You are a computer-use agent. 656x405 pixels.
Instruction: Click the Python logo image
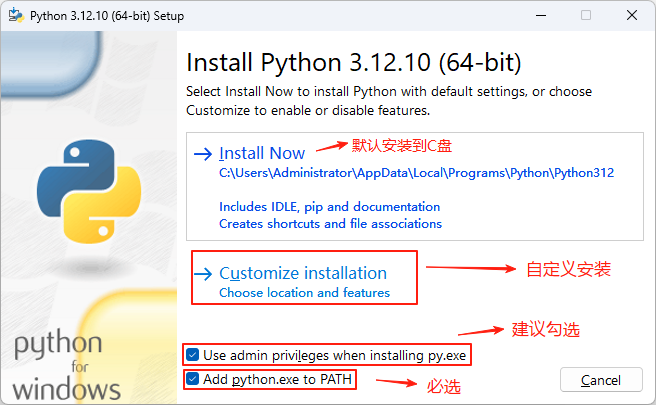point(89,192)
